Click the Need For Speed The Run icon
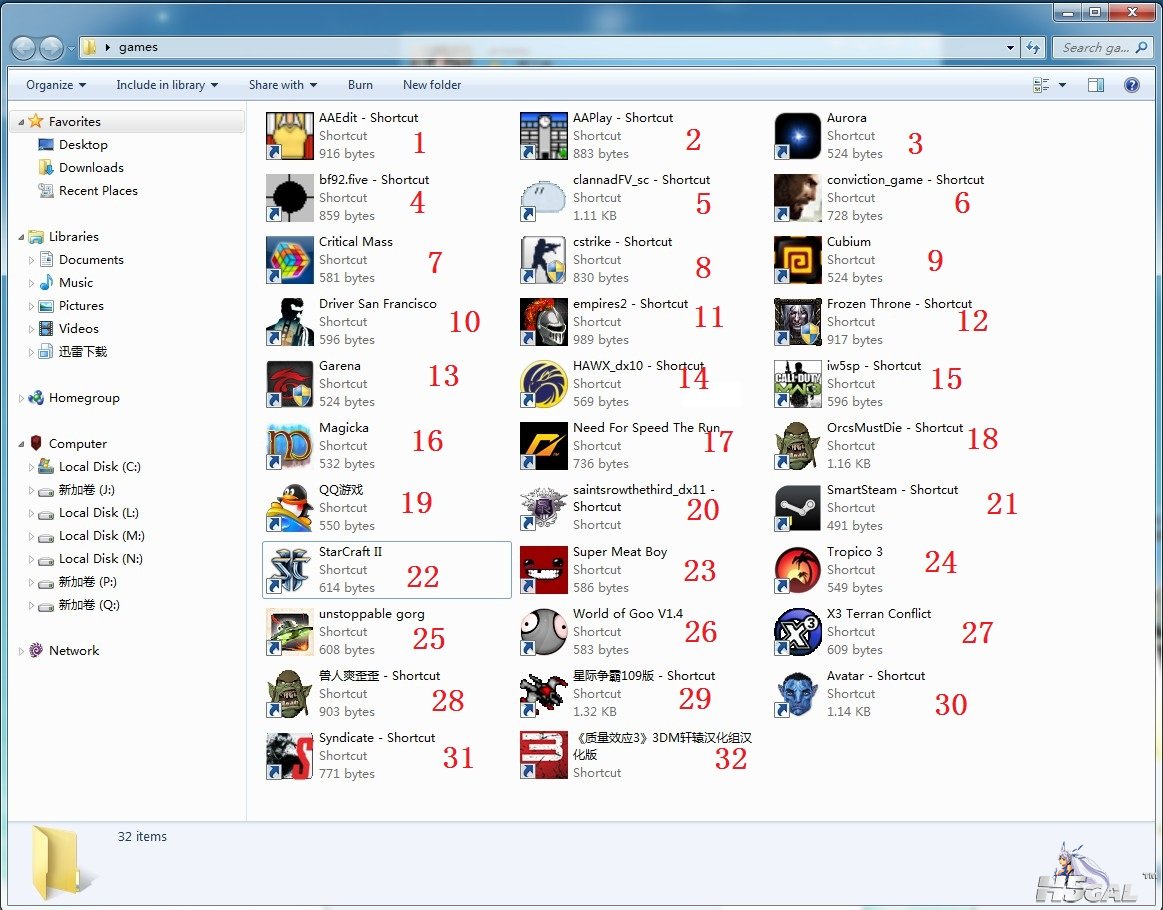Image resolution: width=1163 pixels, height=910 pixels. (544, 446)
